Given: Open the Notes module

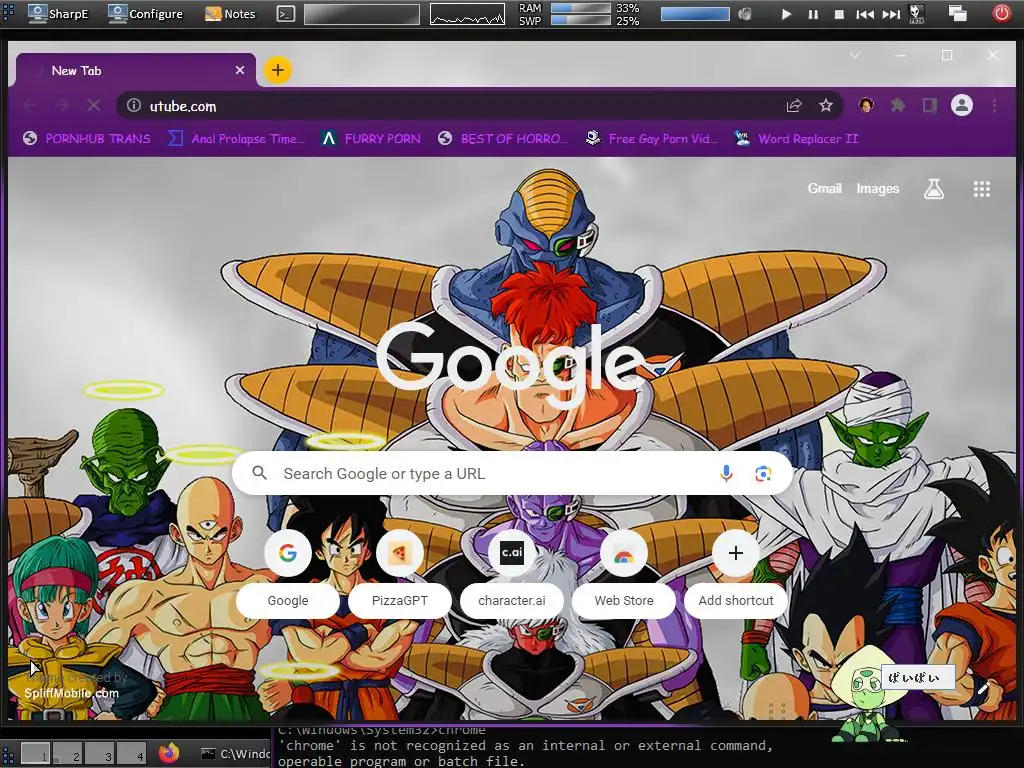Looking at the screenshot, I should pyautogui.click(x=230, y=13).
